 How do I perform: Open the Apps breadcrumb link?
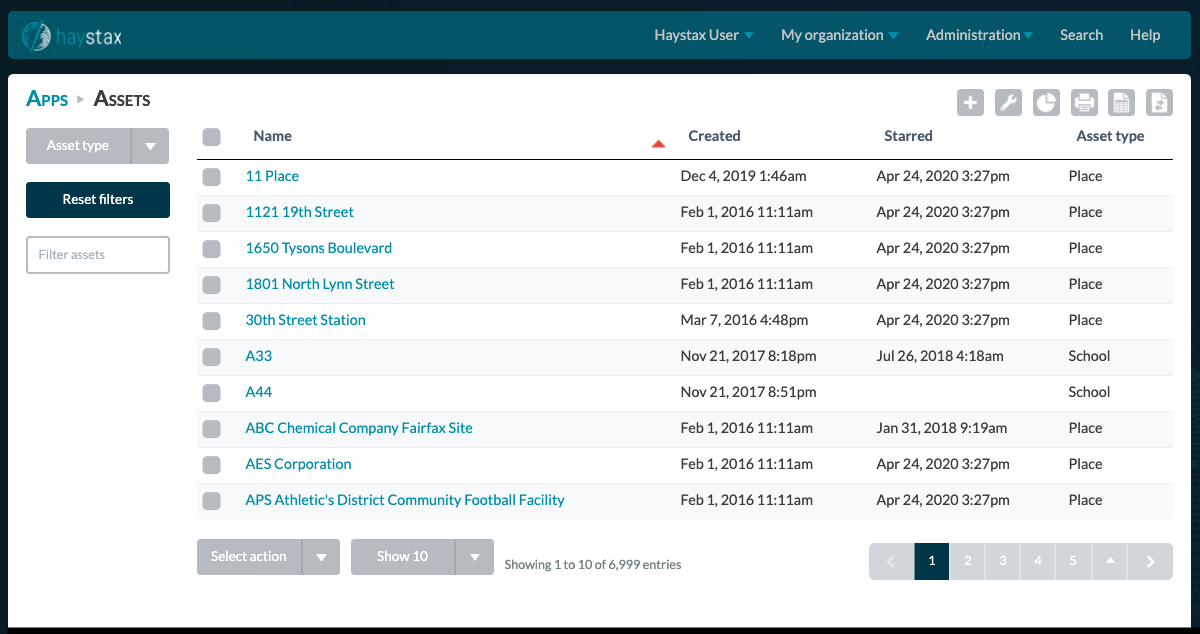pos(47,99)
